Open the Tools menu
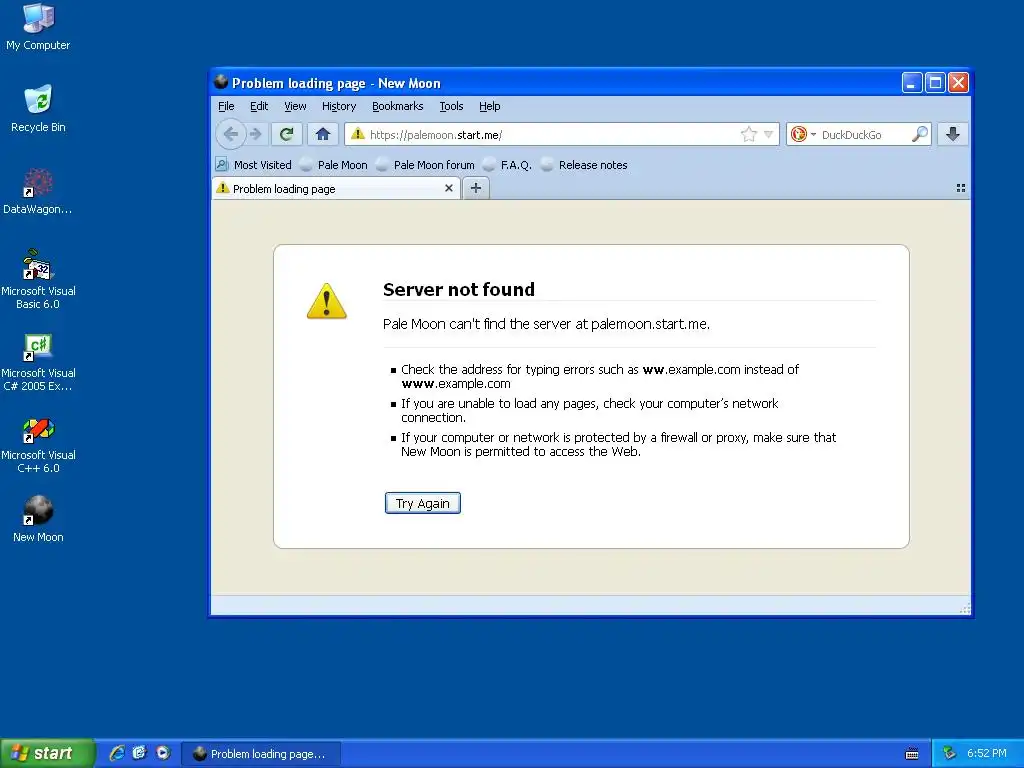Screen dimensions: 1024x768 (x=451, y=106)
